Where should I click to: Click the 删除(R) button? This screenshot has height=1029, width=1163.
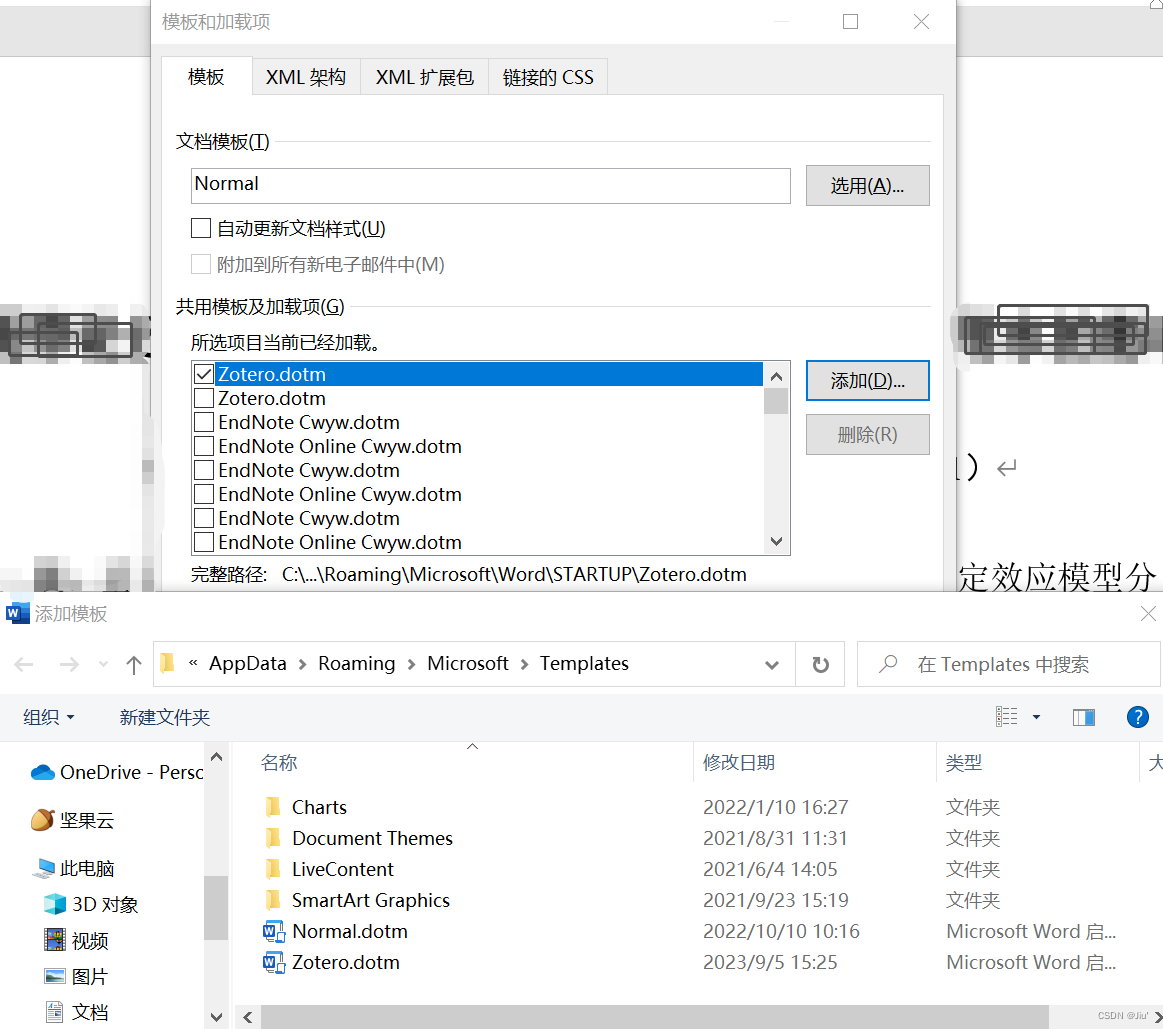[867, 435]
